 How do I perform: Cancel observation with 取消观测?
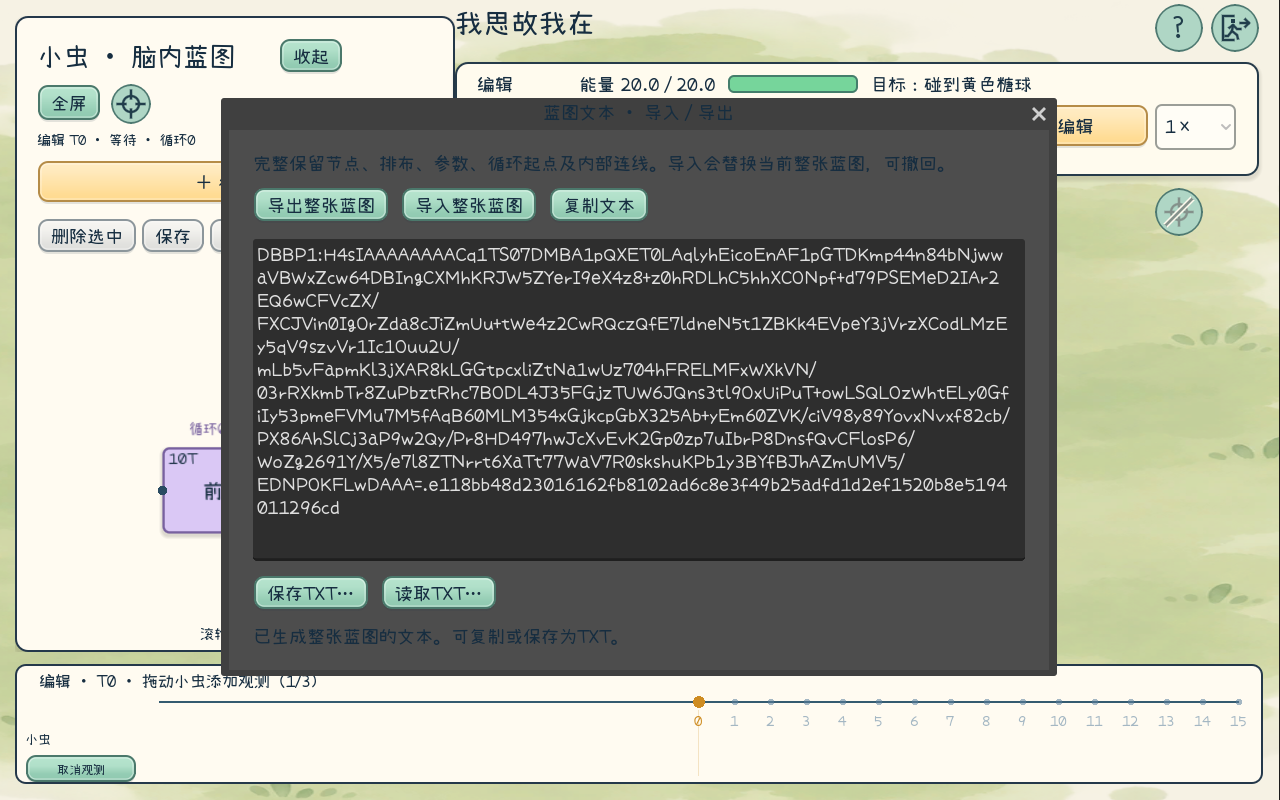81,769
